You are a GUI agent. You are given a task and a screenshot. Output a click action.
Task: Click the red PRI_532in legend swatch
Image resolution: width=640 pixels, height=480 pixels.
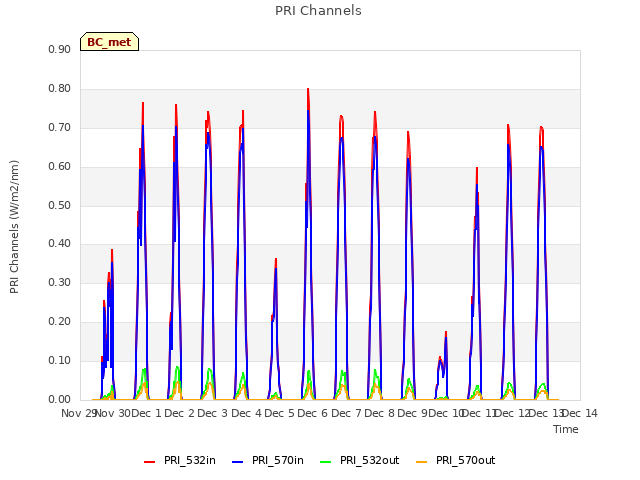click(x=149, y=462)
